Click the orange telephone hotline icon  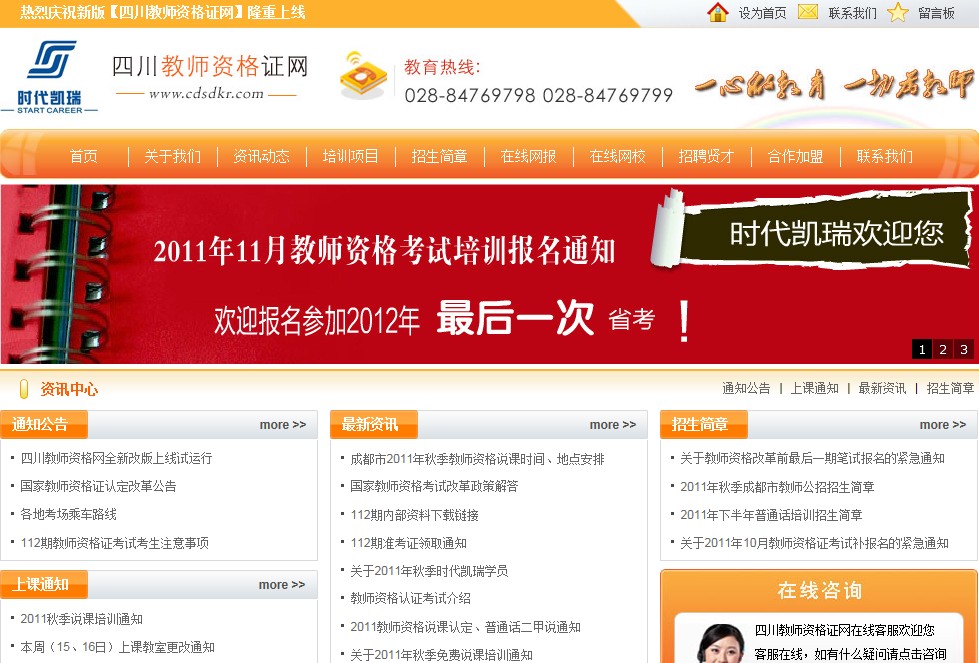pos(362,76)
